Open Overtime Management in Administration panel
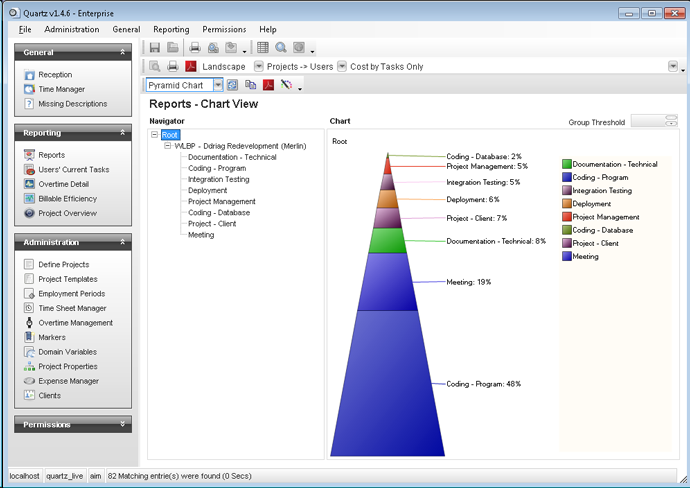The image size is (690, 488). tap(75, 323)
